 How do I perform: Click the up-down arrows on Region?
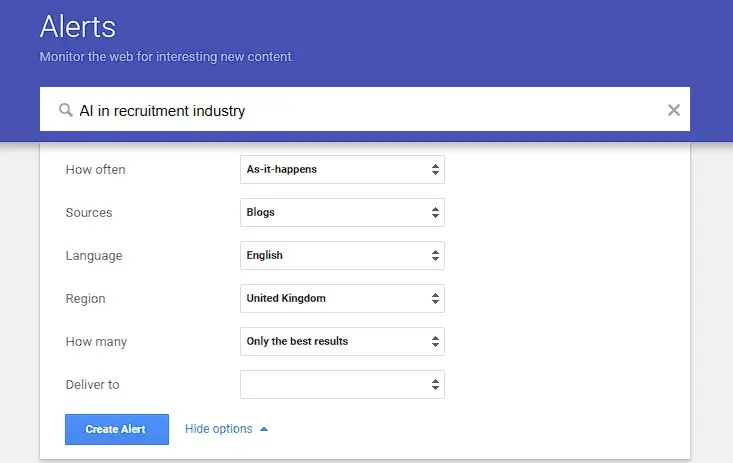coord(435,298)
